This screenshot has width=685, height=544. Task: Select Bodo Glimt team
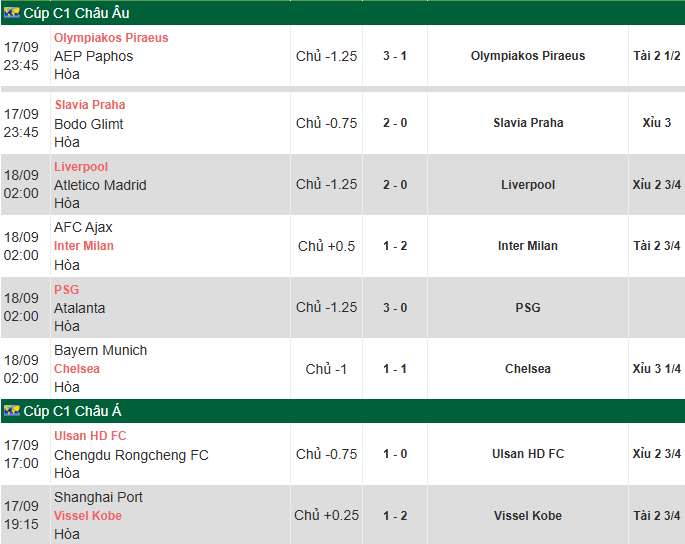coord(89,124)
